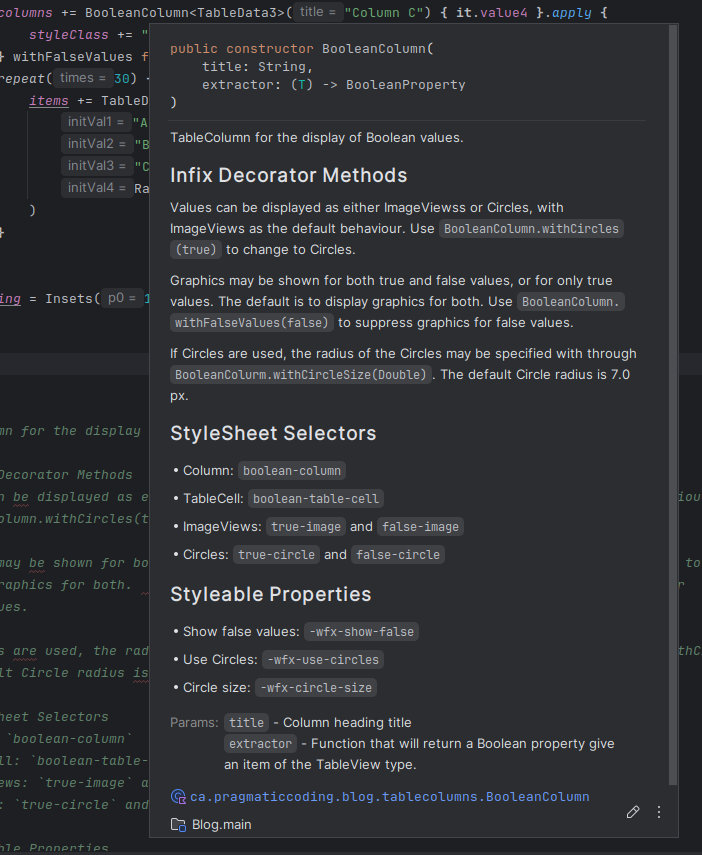The height and width of the screenshot is (855, 702).
Task: Click the class icon beside ca.pragmaticcoding link
Action: [x=178, y=797]
